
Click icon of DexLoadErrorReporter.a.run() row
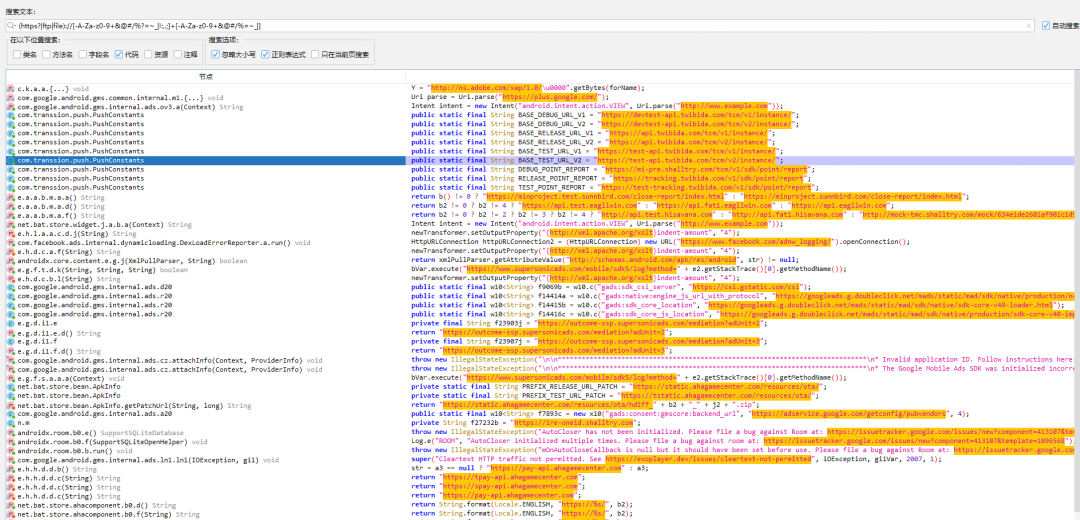10,242
